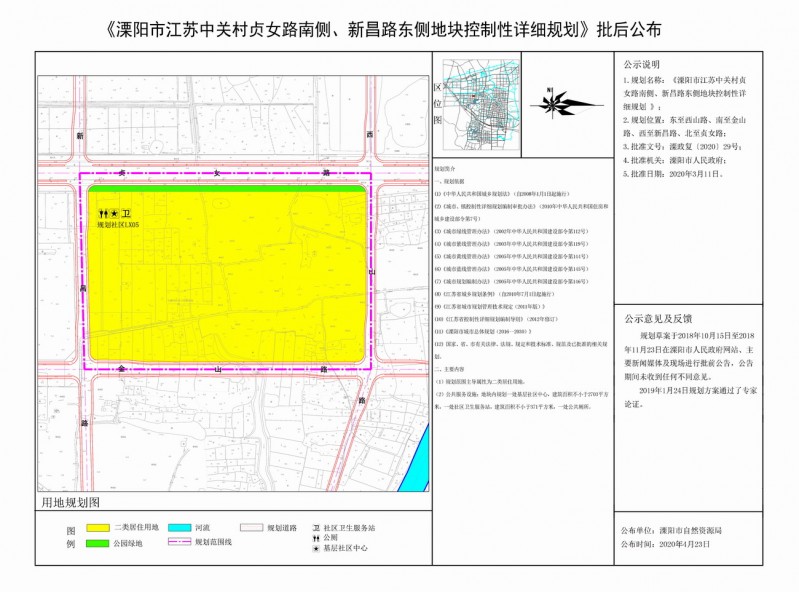Viewport: 799px width, 592px height.
Task: Click the public toilet icon on the map
Action: tap(103, 214)
